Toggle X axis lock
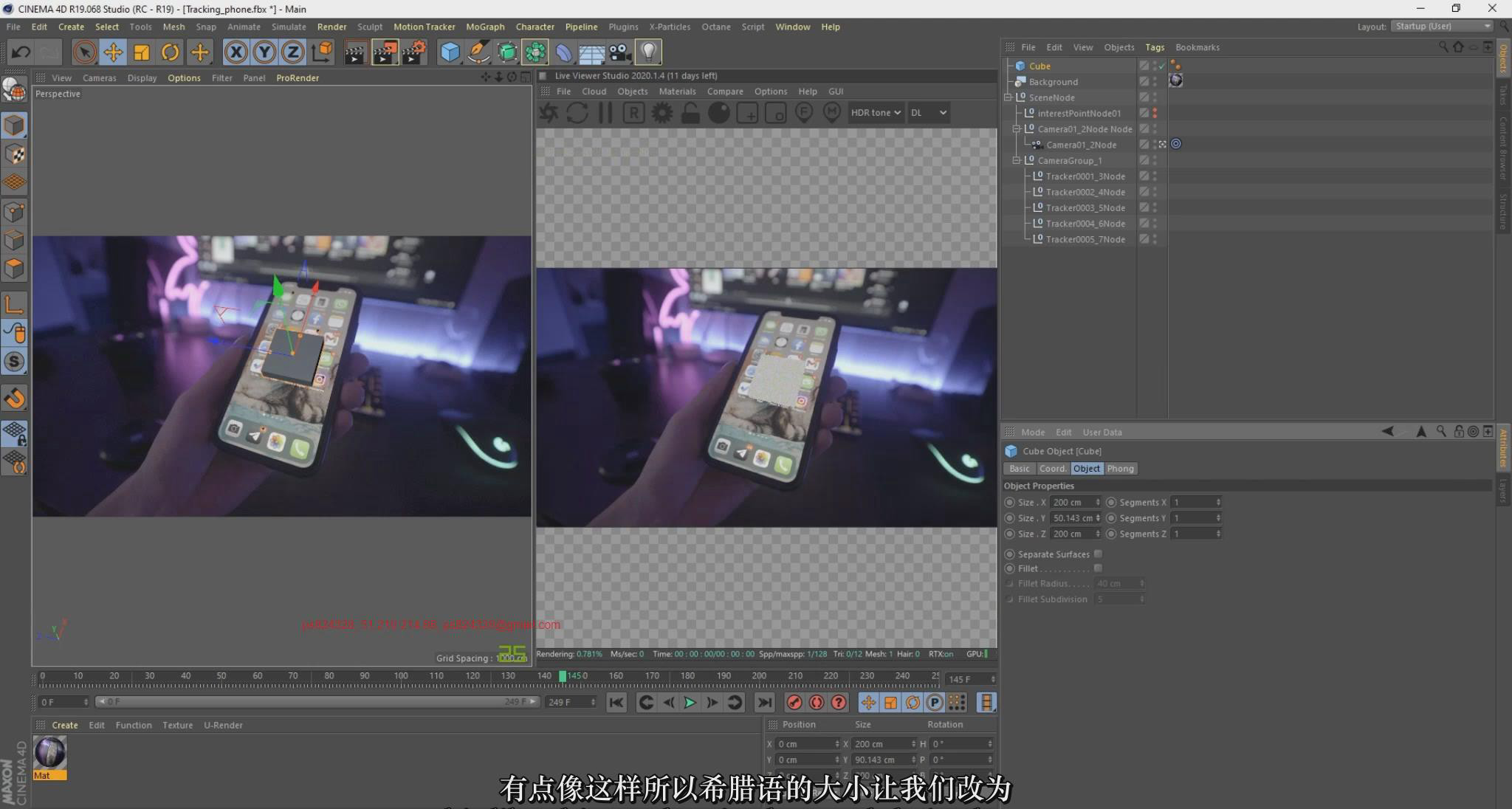The width and height of the screenshot is (1512, 809). [x=236, y=52]
